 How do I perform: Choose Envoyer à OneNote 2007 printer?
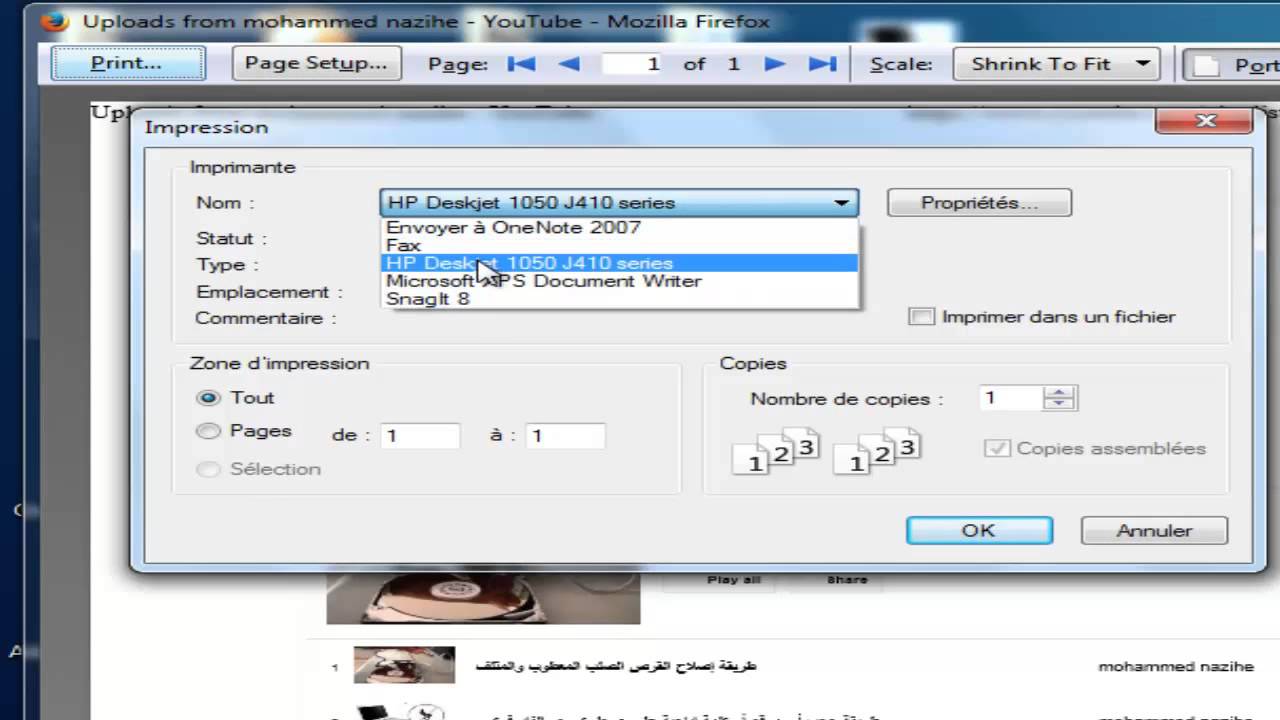[x=619, y=227]
